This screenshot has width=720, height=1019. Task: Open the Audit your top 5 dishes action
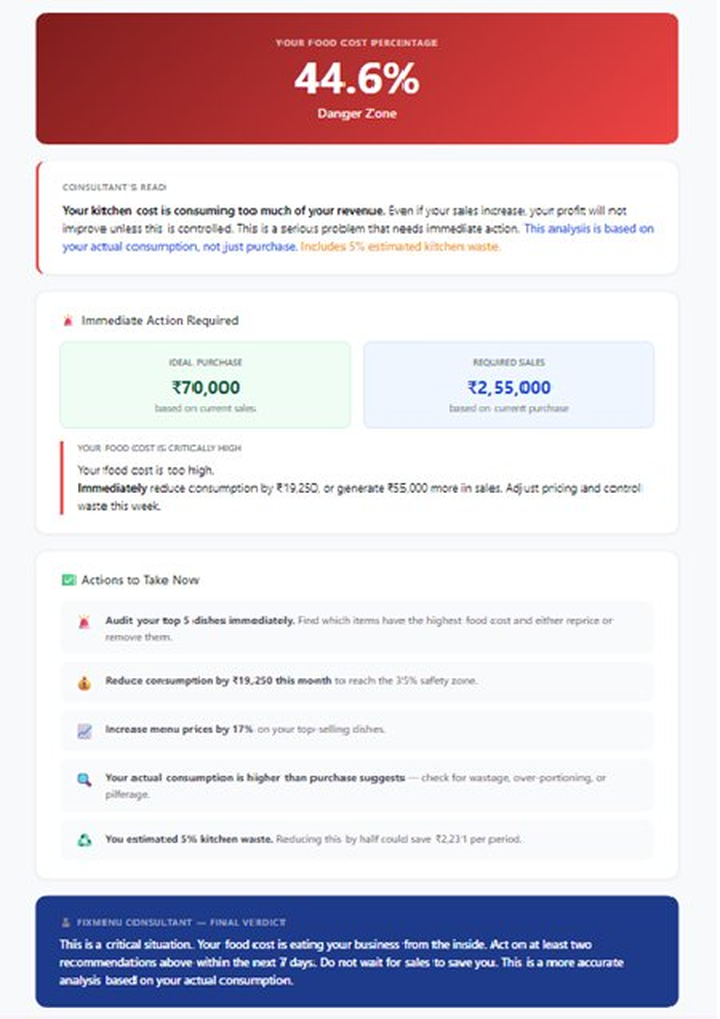point(357,628)
